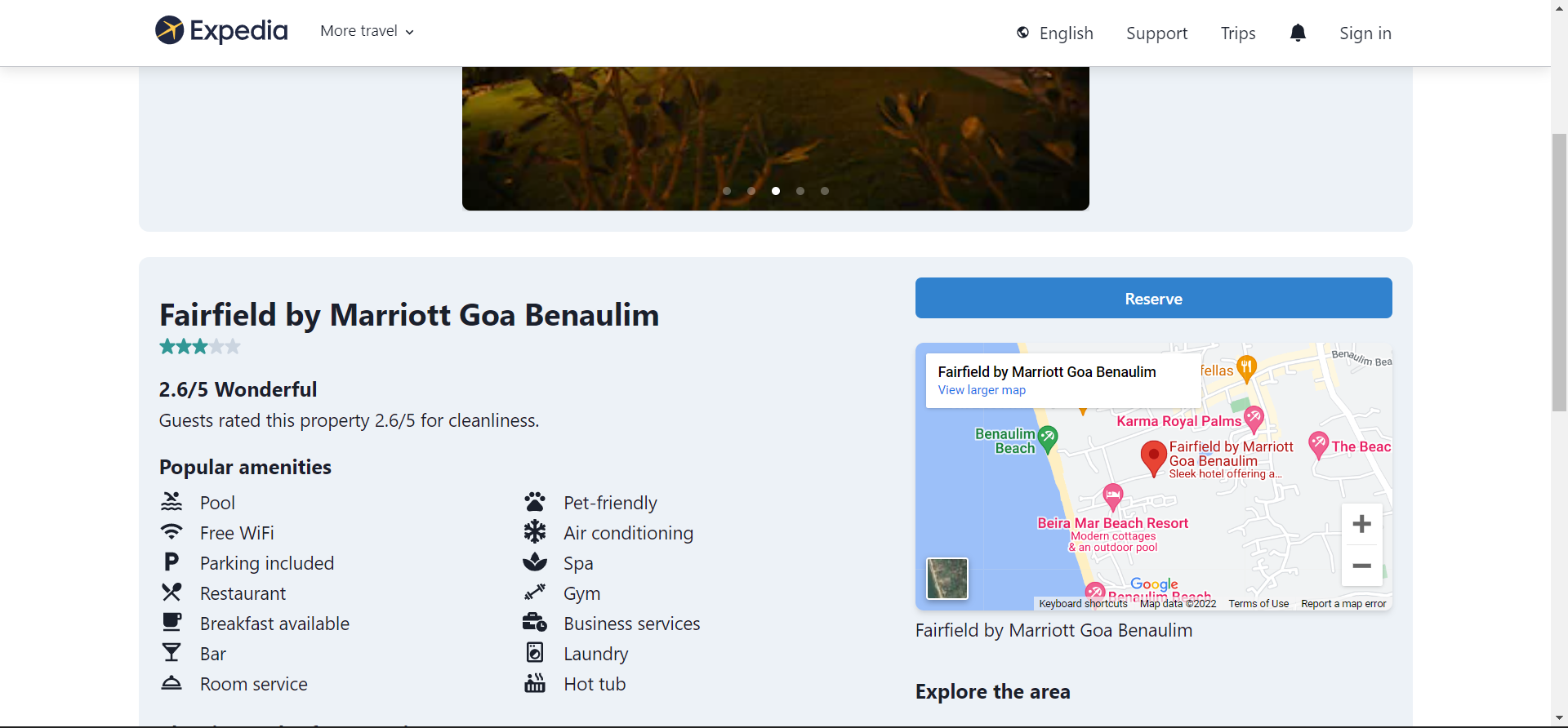This screenshot has width=1568, height=728.
Task: Click the Pool amenity icon
Action: click(171, 502)
